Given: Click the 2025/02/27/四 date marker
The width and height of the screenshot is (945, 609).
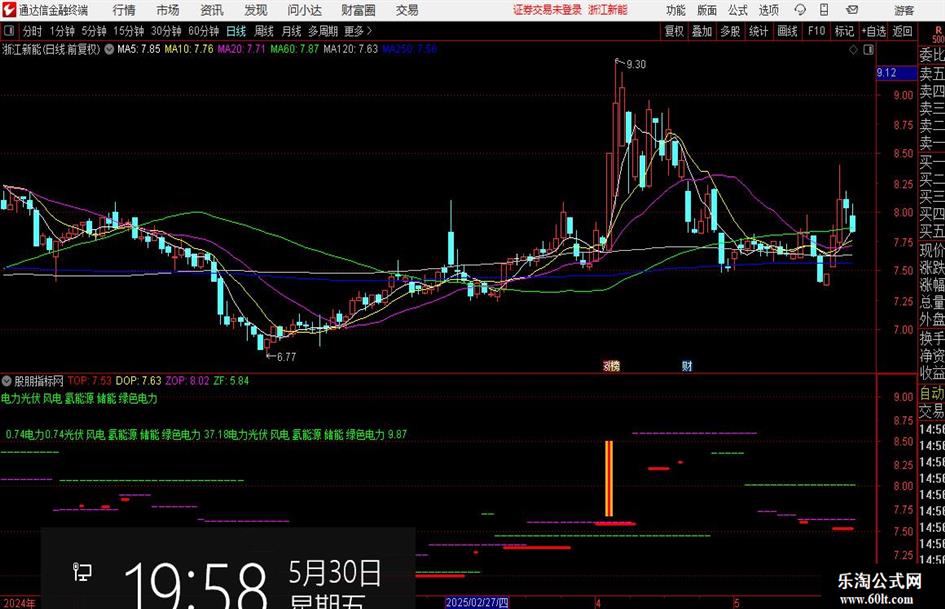Looking at the screenshot, I should tap(477, 603).
